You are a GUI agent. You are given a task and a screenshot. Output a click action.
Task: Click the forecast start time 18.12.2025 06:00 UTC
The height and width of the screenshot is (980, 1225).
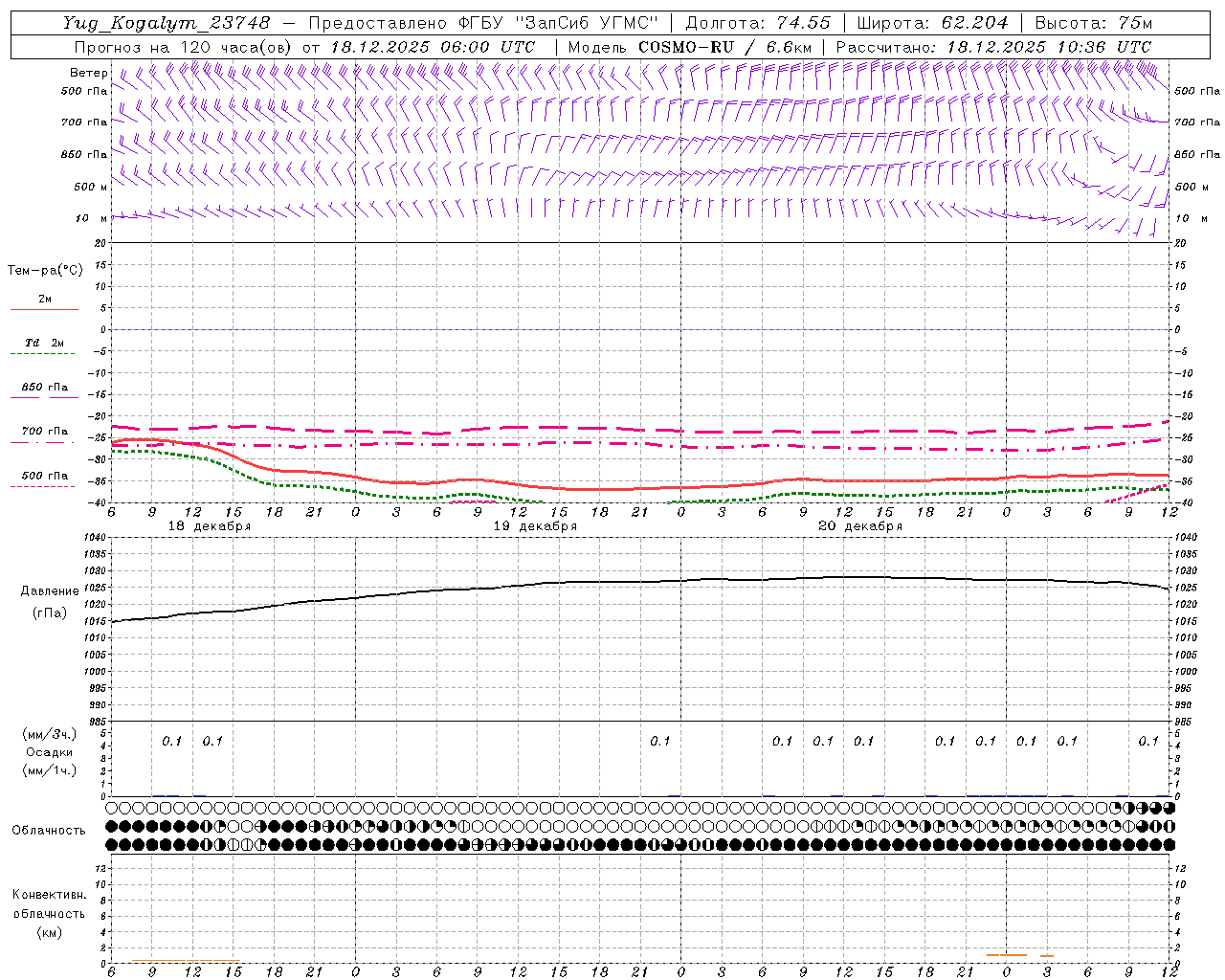pos(433,47)
